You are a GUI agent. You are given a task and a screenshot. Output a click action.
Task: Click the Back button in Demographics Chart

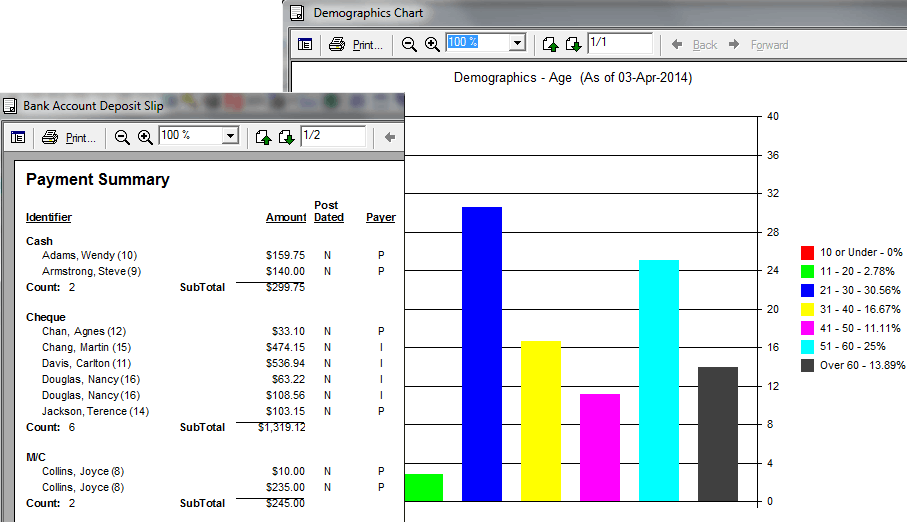pos(694,44)
